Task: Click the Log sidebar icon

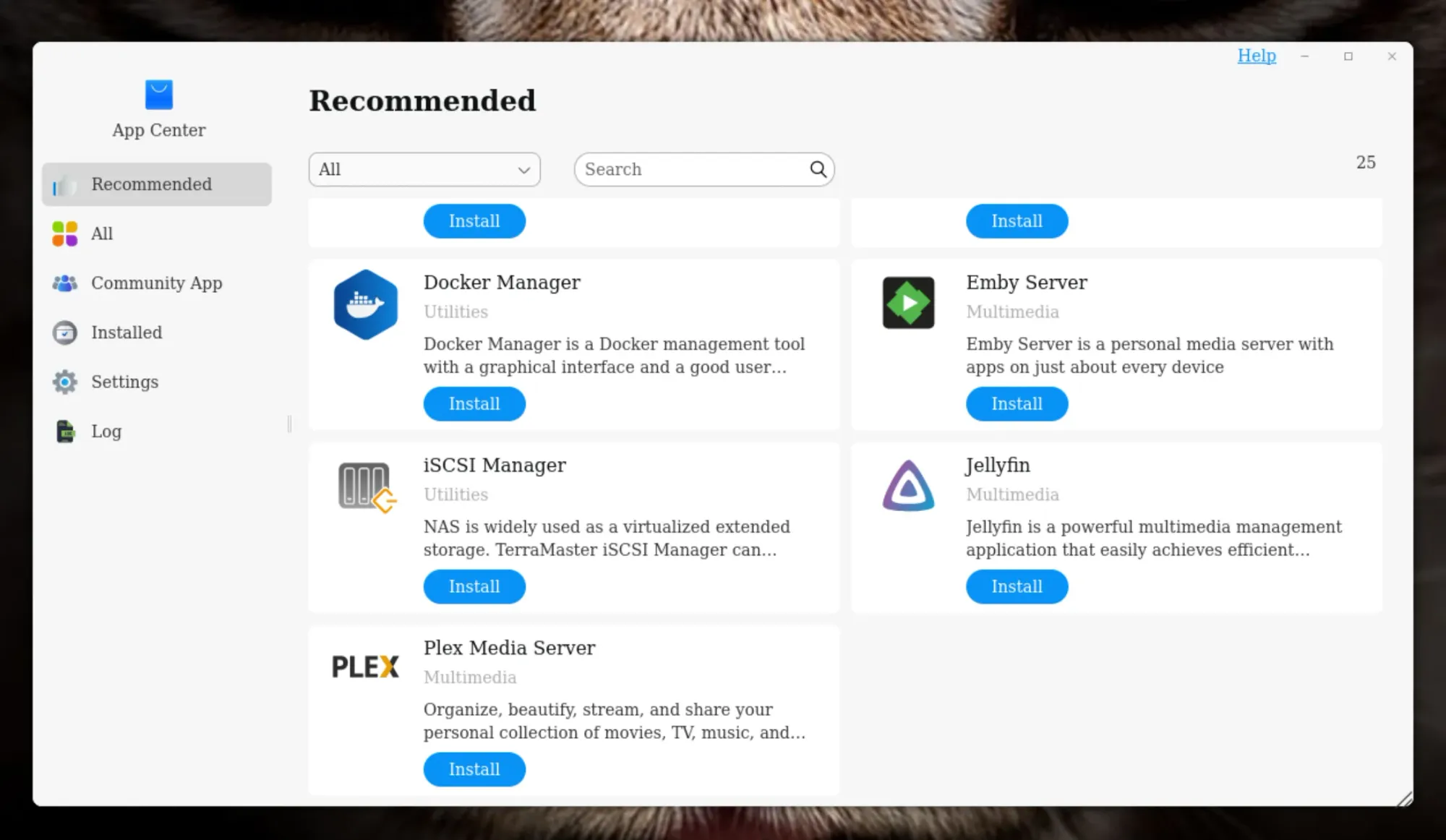Action: click(x=64, y=431)
